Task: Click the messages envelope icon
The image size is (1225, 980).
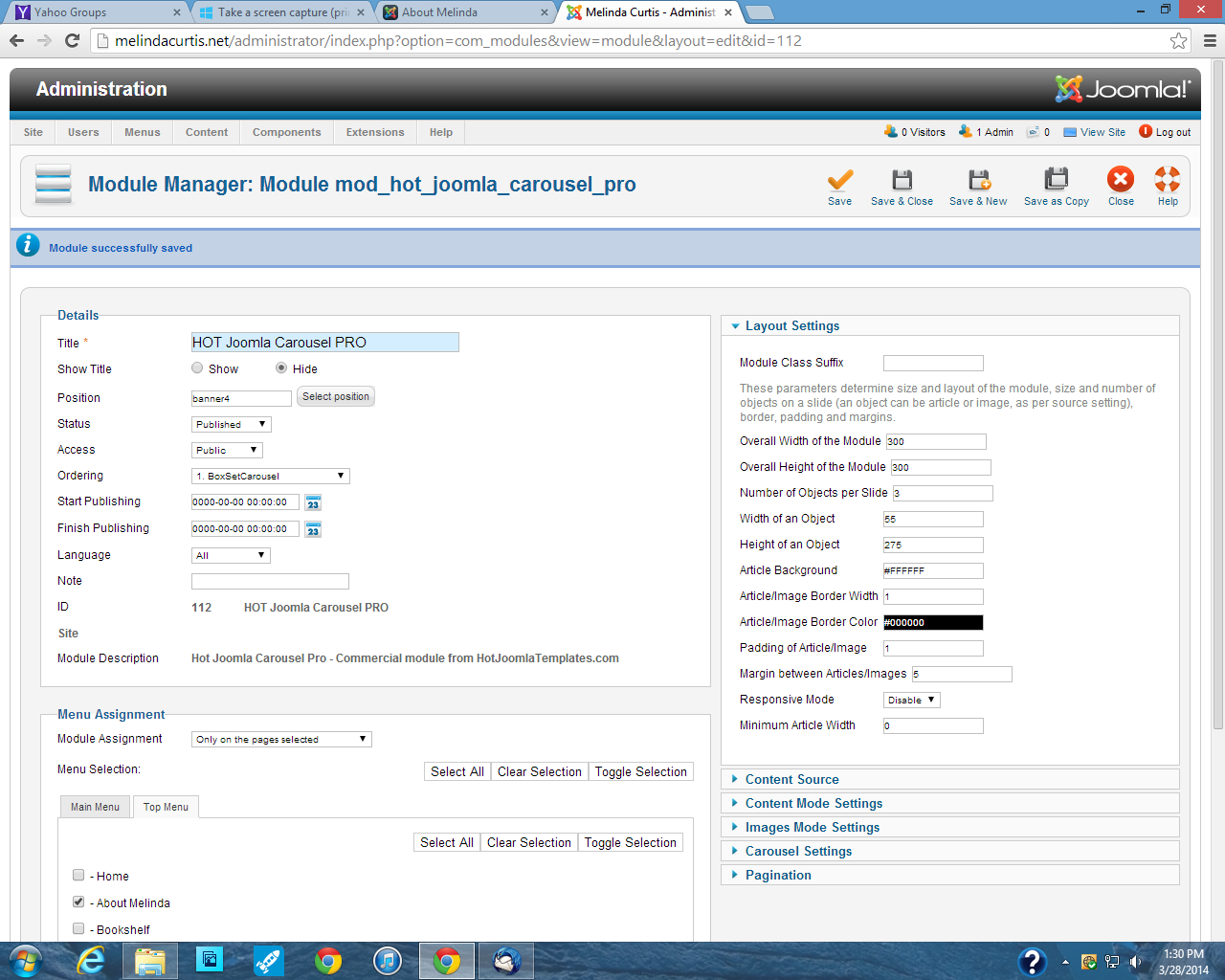Action: pyautogui.click(x=1033, y=132)
